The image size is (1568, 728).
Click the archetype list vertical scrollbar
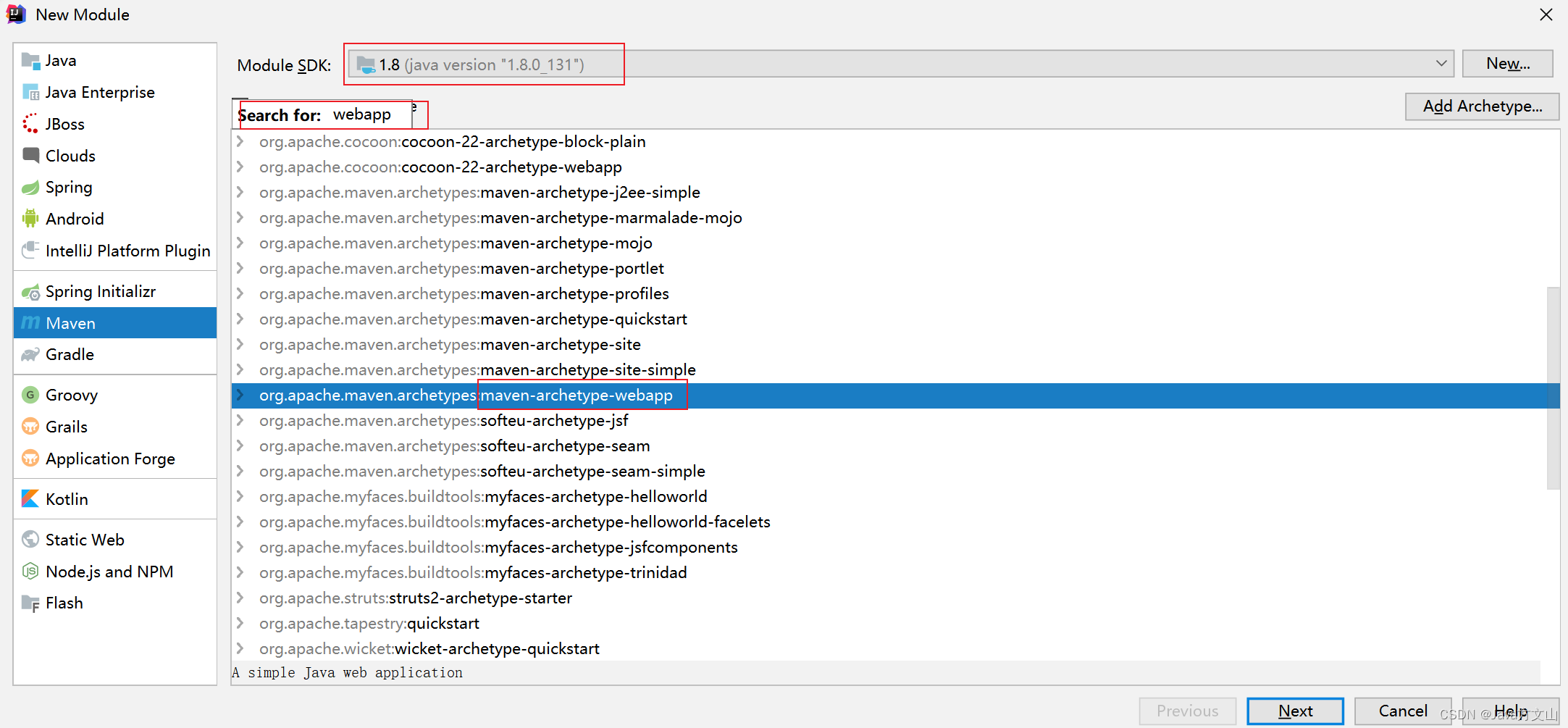(x=1553, y=388)
